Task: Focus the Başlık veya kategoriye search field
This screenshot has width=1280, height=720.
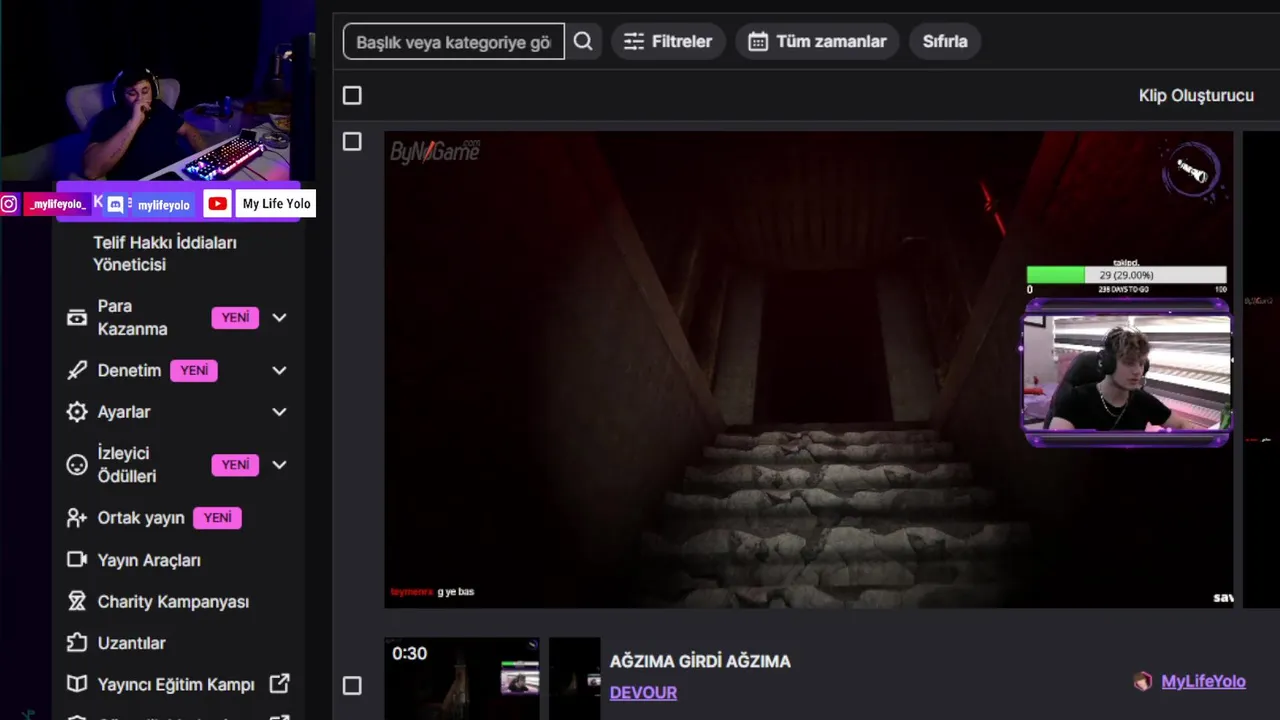Action: click(x=454, y=41)
